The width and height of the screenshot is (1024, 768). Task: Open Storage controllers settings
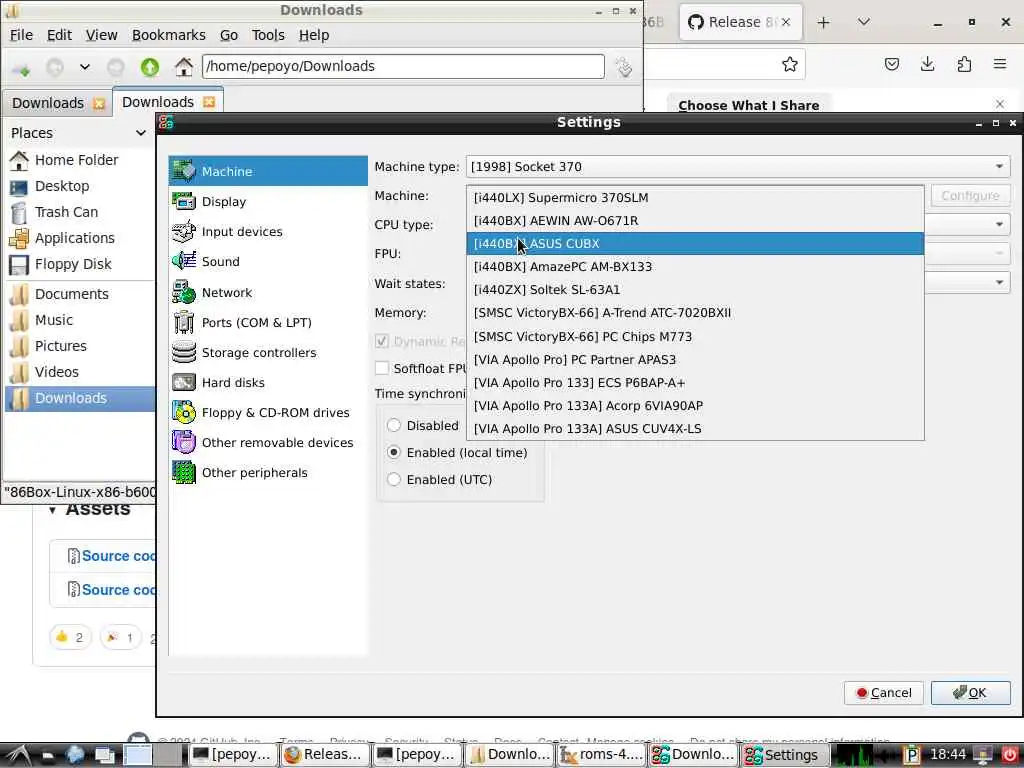click(268, 352)
